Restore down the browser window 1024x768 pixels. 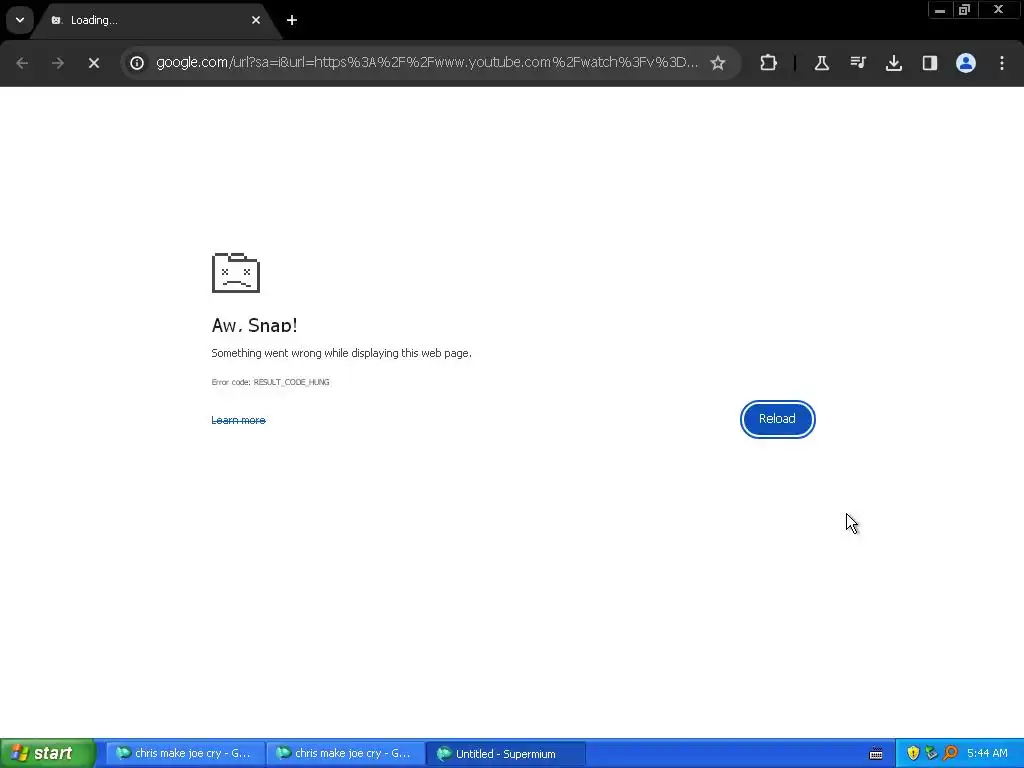(965, 10)
